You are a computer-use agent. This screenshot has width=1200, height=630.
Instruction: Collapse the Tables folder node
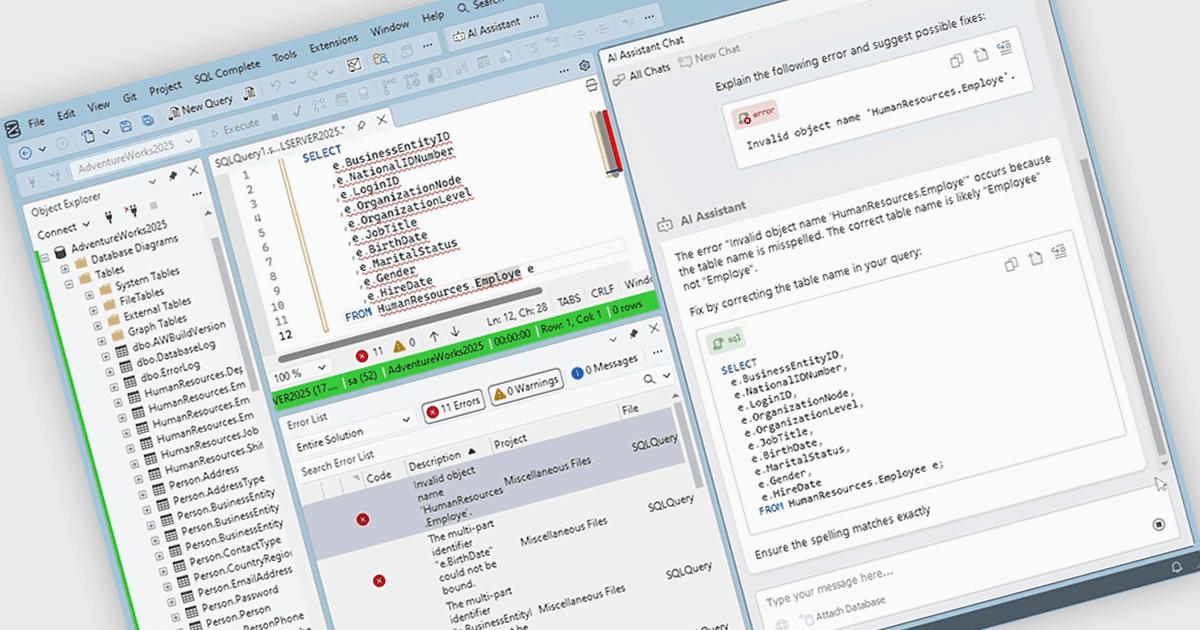[68, 284]
